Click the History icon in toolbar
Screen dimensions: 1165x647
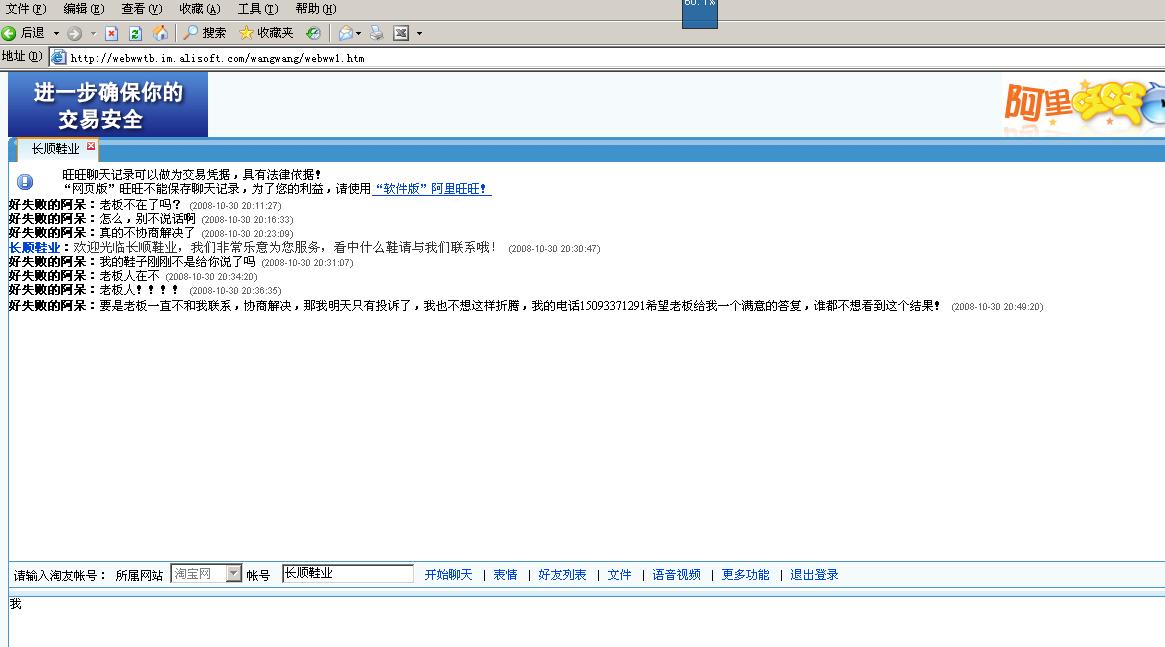pyautogui.click(x=314, y=33)
